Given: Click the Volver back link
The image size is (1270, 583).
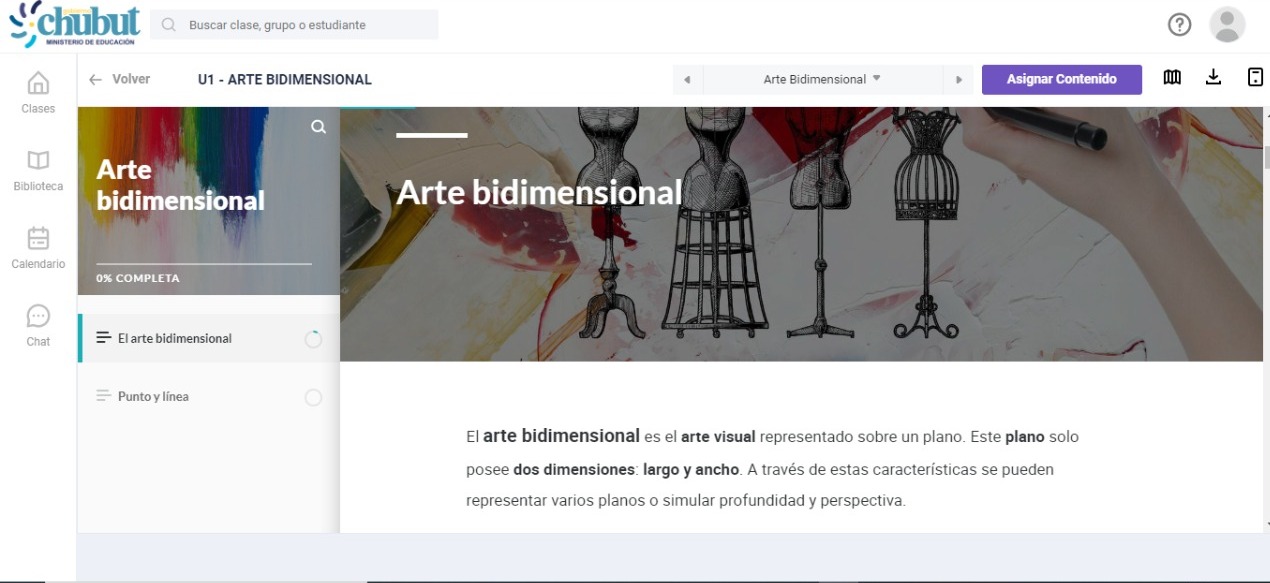Looking at the screenshot, I should [120, 79].
